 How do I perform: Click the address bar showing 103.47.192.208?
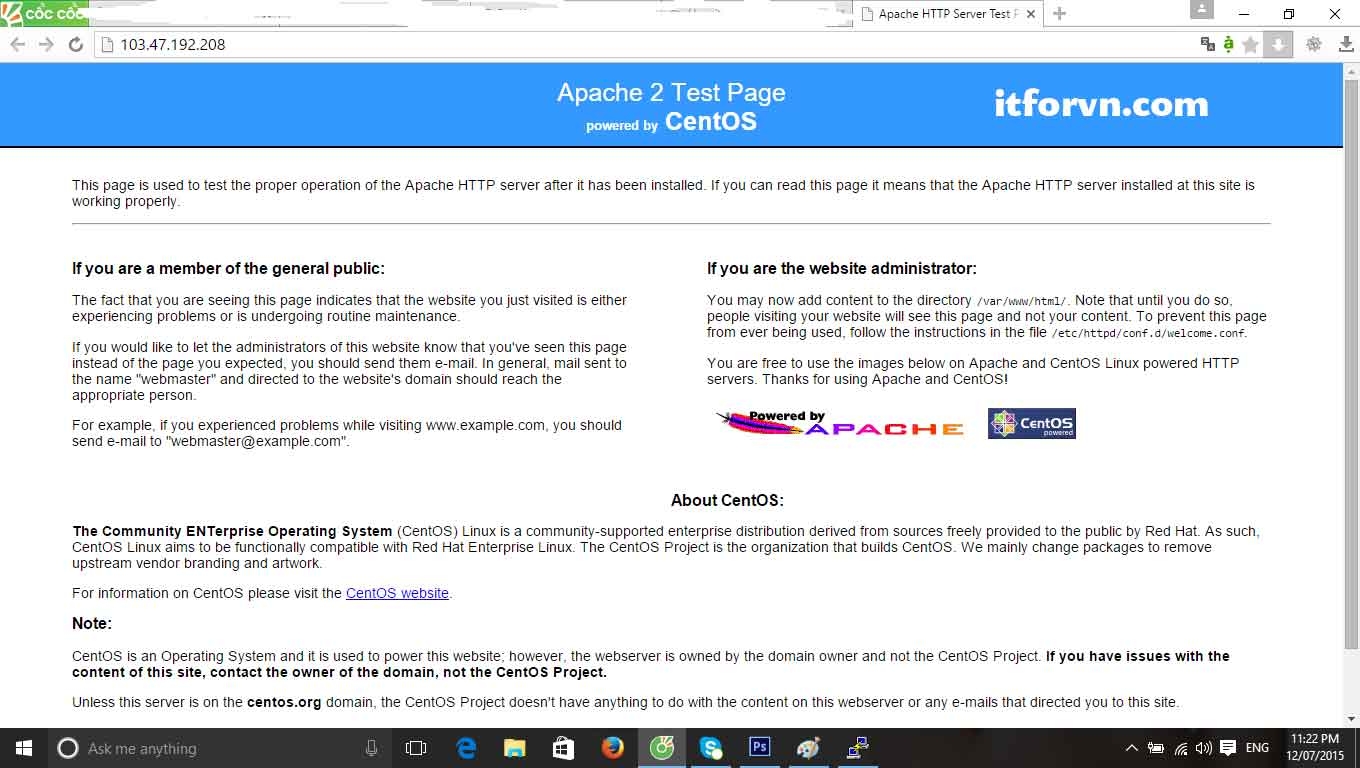pos(640,45)
